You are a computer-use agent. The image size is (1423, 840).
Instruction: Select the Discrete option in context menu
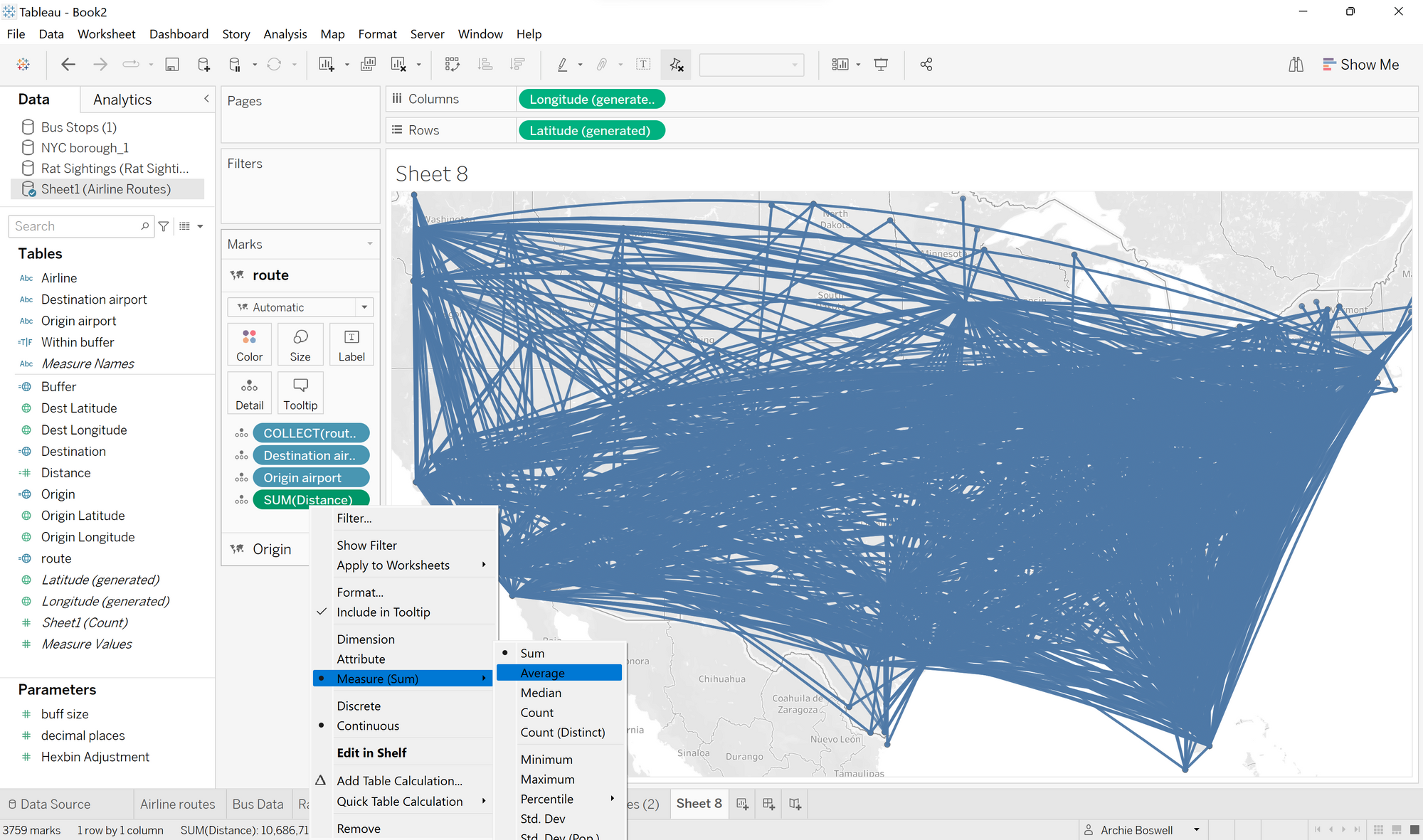coord(359,706)
